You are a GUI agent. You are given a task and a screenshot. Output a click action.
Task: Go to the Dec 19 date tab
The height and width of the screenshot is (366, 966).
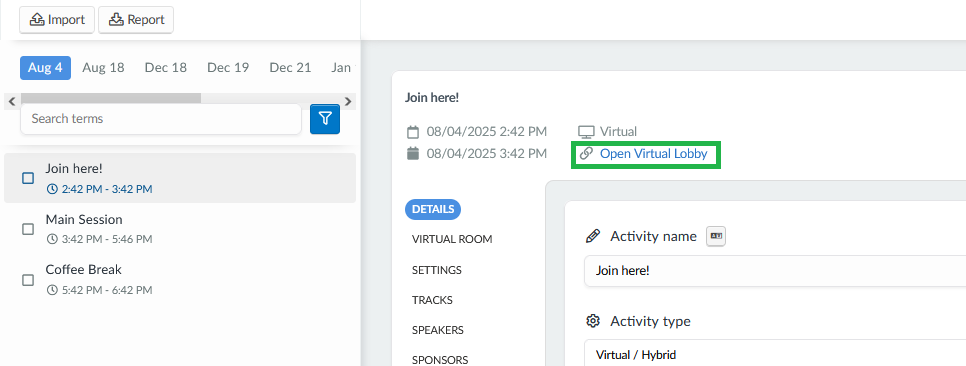point(228,68)
